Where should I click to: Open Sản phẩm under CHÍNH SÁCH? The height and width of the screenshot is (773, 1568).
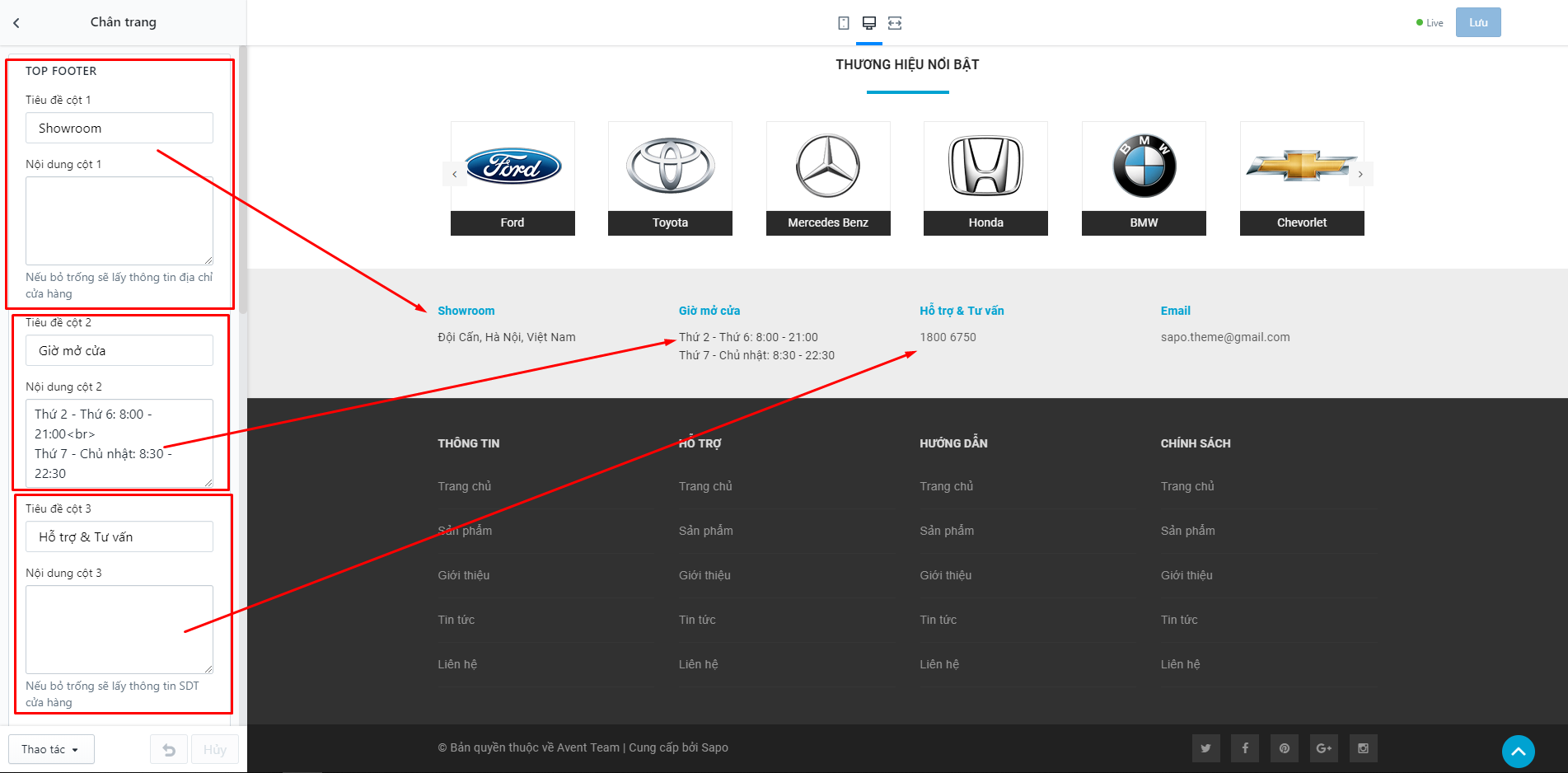tap(1188, 531)
